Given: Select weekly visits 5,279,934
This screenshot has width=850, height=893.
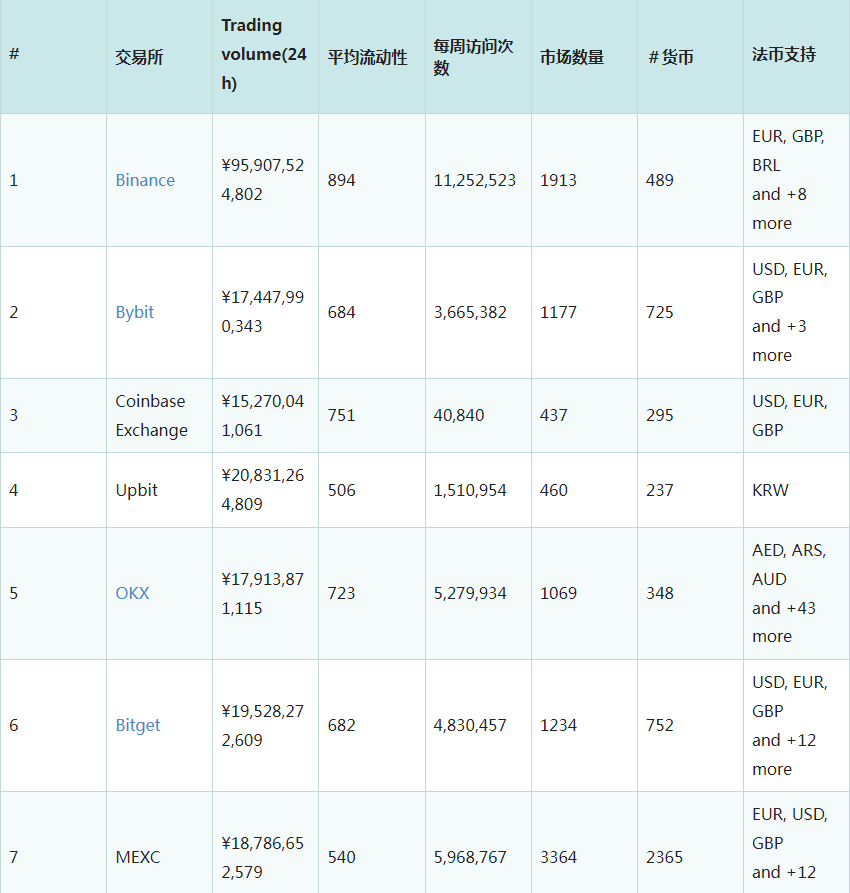Looking at the screenshot, I should [470, 593].
